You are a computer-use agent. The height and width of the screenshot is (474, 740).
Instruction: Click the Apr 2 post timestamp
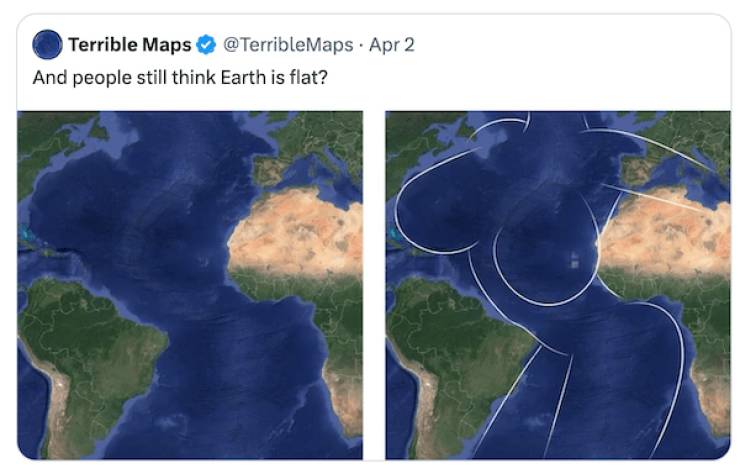pos(392,45)
